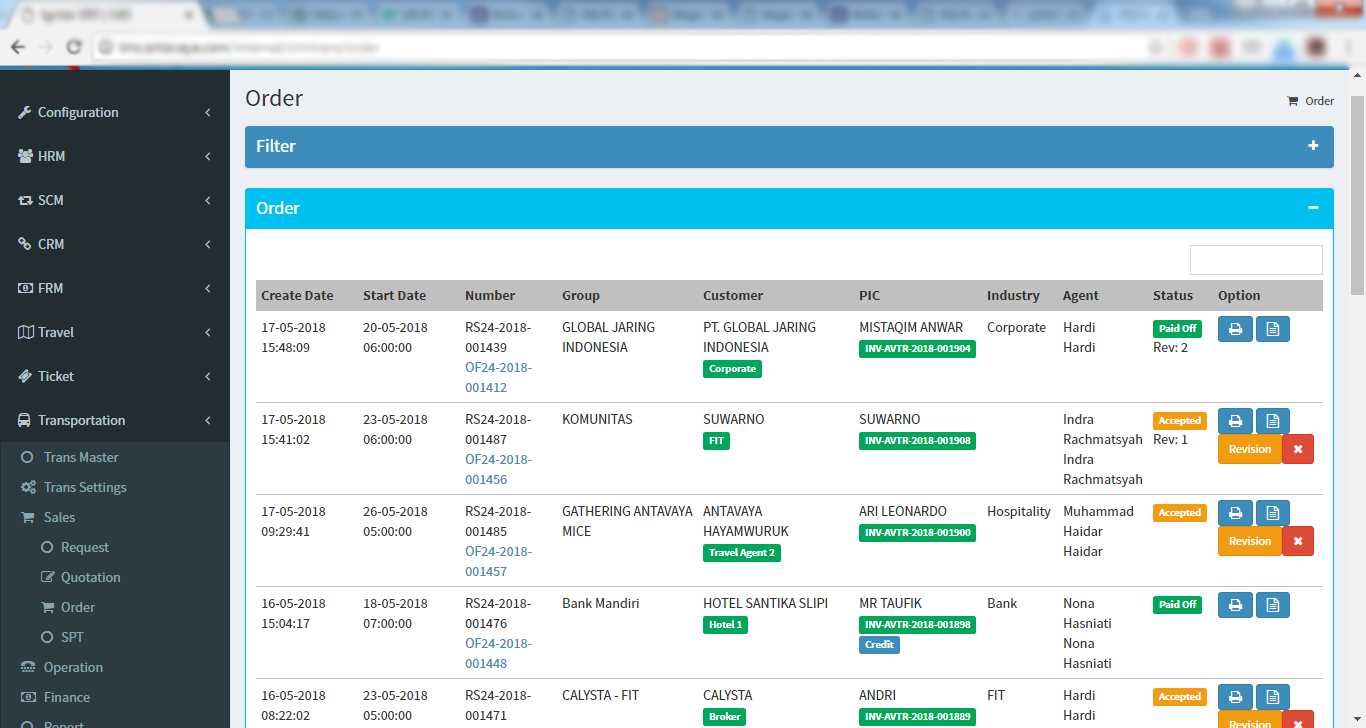Open document icon for GATHERING ANTAVAYA MICE order

click(1272, 513)
